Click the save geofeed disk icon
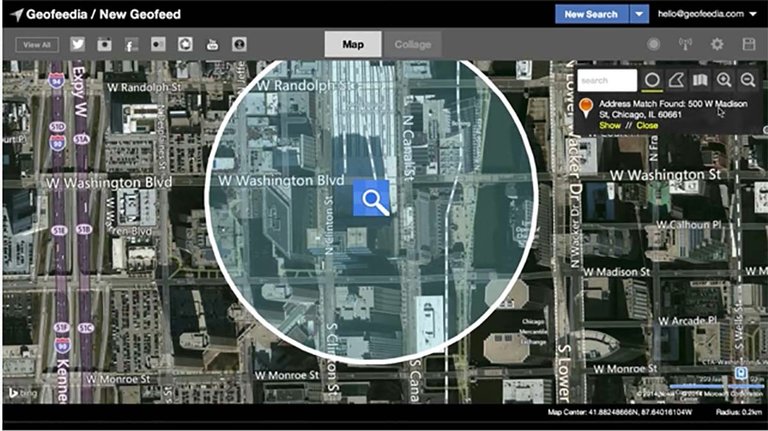The image size is (768, 431). [x=748, y=45]
